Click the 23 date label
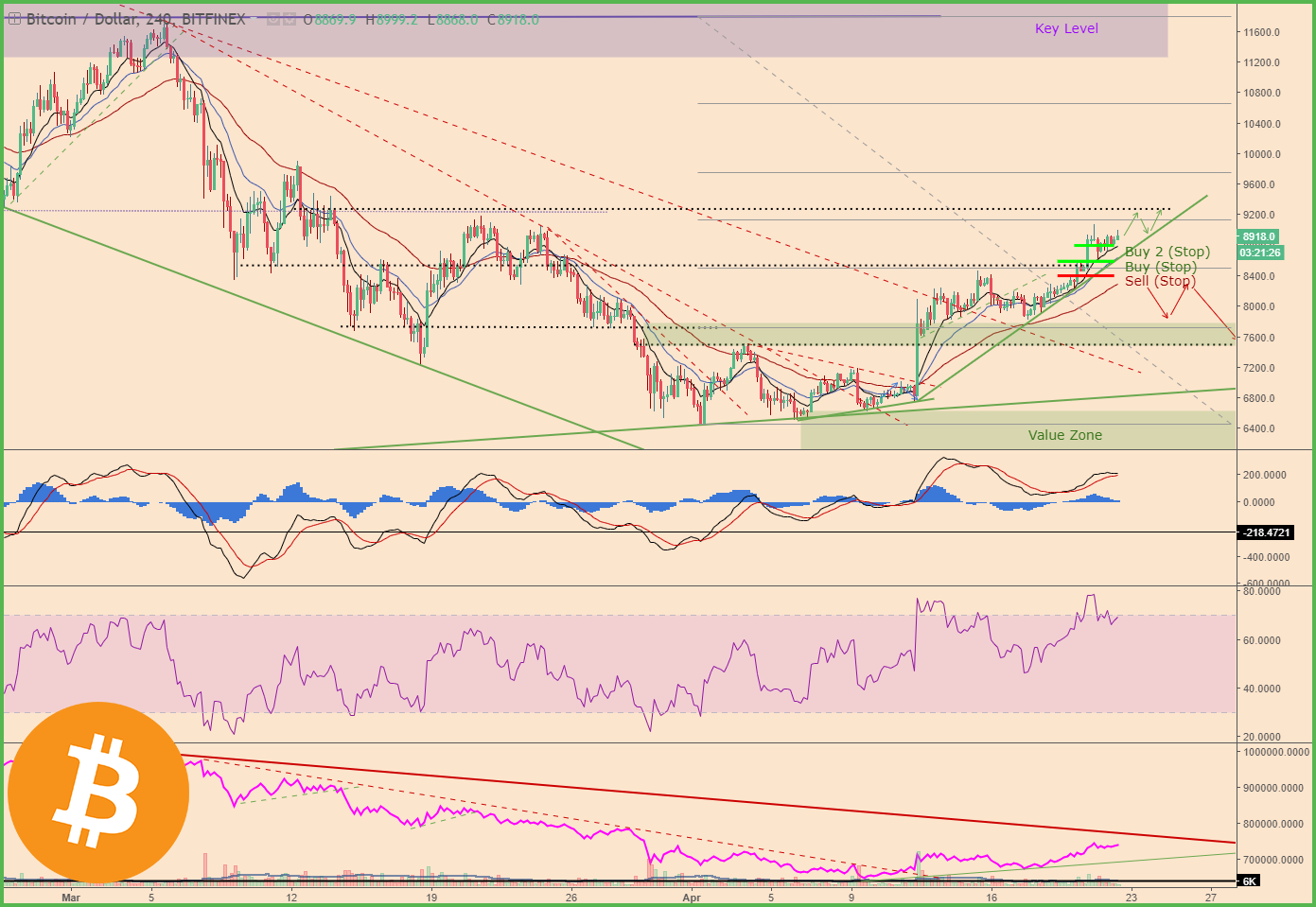The height and width of the screenshot is (907, 1316). pyautogui.click(x=1132, y=898)
